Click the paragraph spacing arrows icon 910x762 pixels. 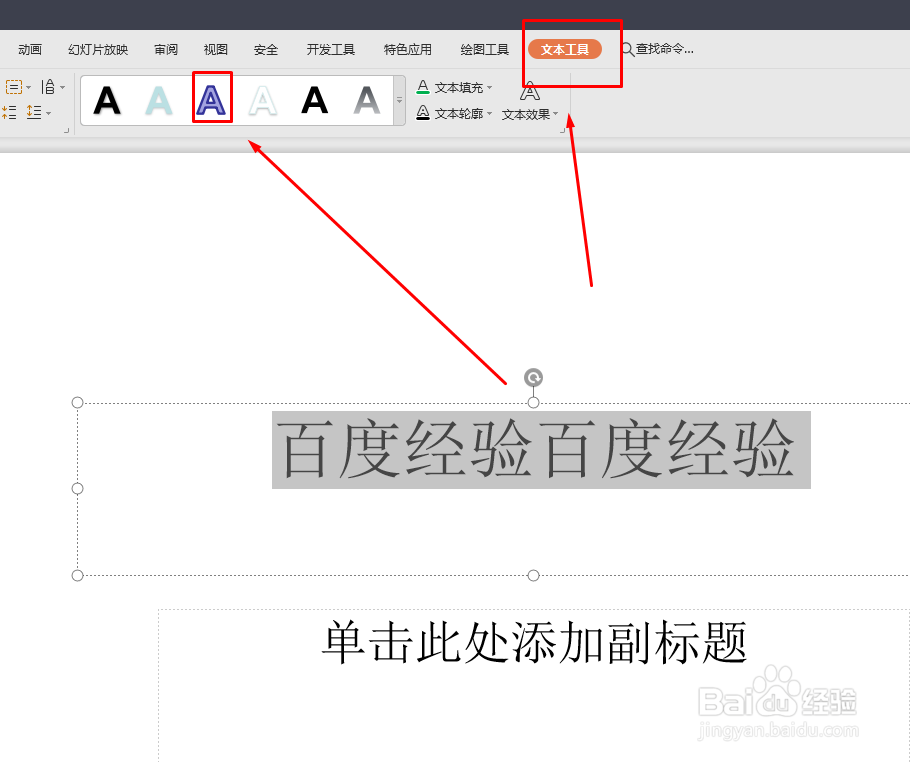9,112
